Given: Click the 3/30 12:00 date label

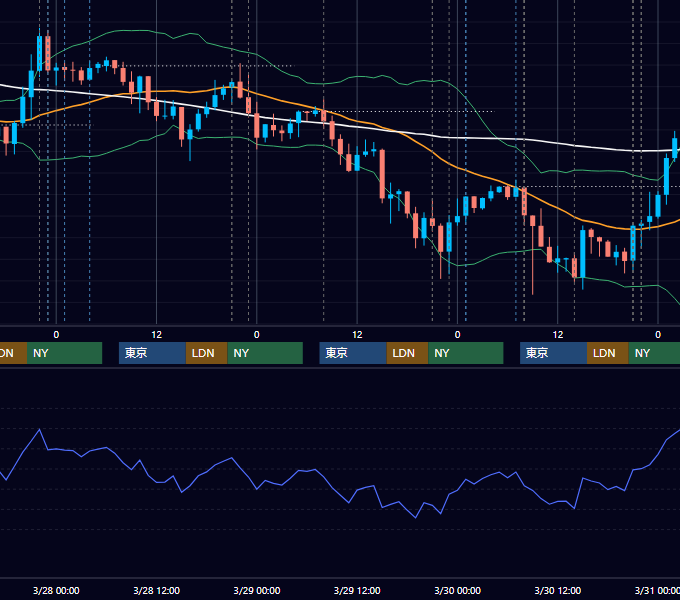Looking at the screenshot, I should 558,590.
